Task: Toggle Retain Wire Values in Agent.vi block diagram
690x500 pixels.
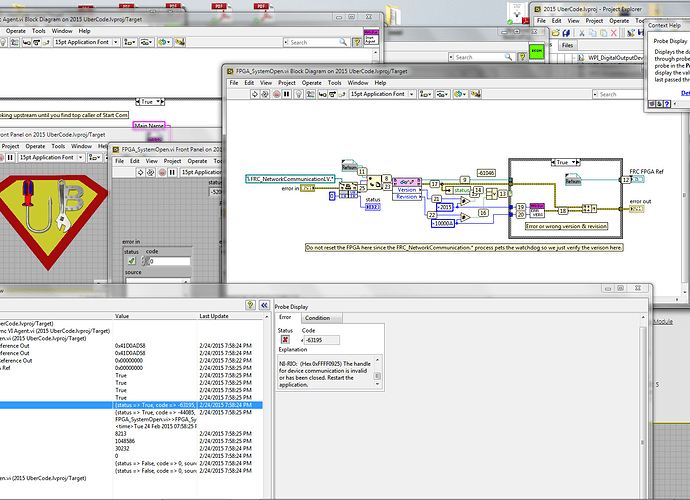Action: pyautogui.click(x=15, y=43)
